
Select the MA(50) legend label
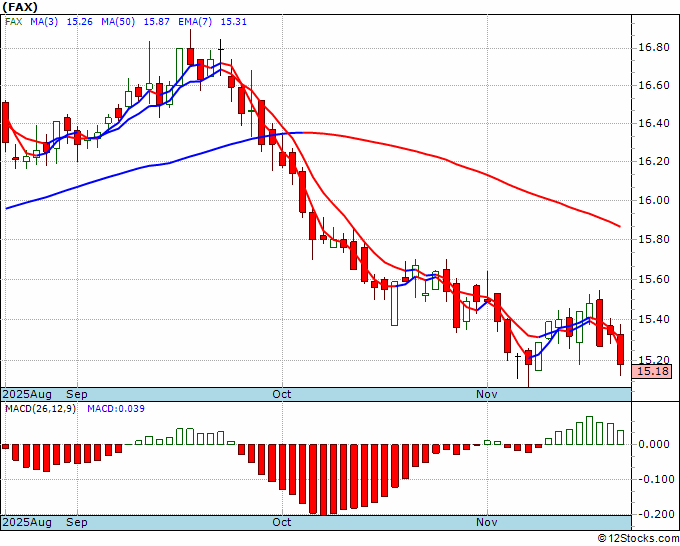pos(118,22)
